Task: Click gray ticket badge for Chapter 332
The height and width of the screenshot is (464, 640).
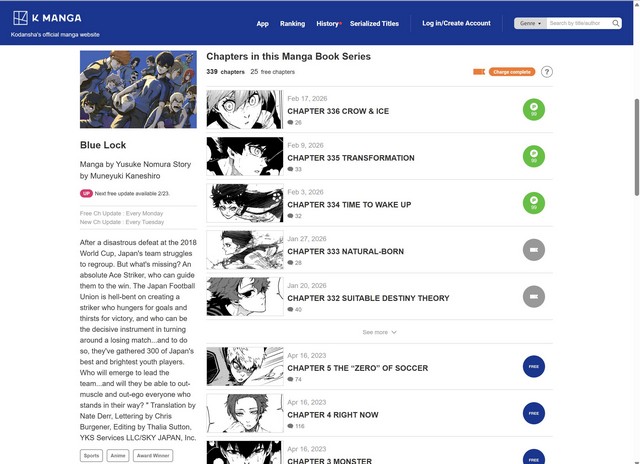Action: point(534,296)
